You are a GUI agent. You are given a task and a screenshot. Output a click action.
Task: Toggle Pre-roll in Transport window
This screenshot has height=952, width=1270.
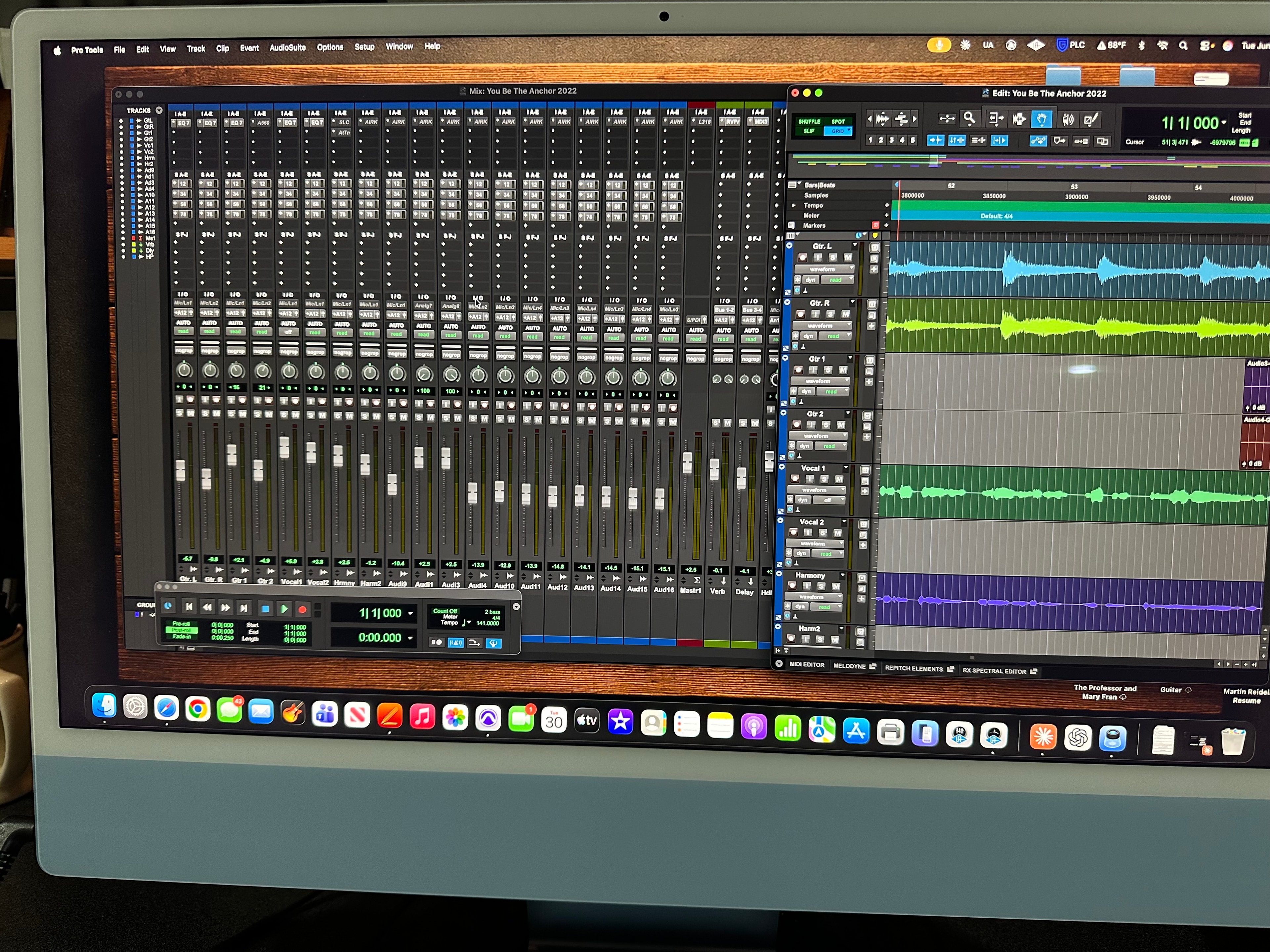click(x=182, y=624)
